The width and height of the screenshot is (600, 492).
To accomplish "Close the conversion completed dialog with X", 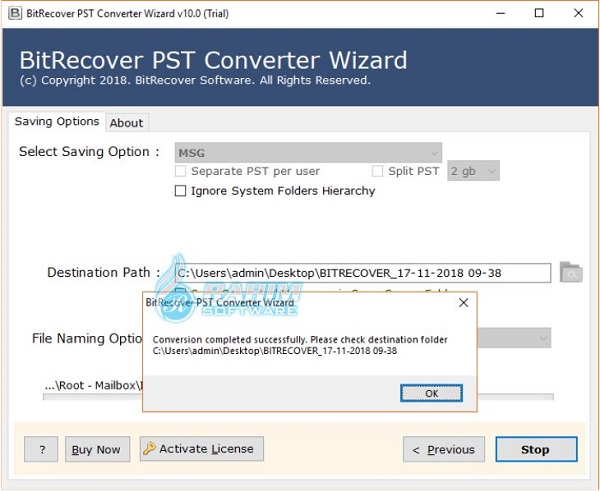I will tap(463, 303).
